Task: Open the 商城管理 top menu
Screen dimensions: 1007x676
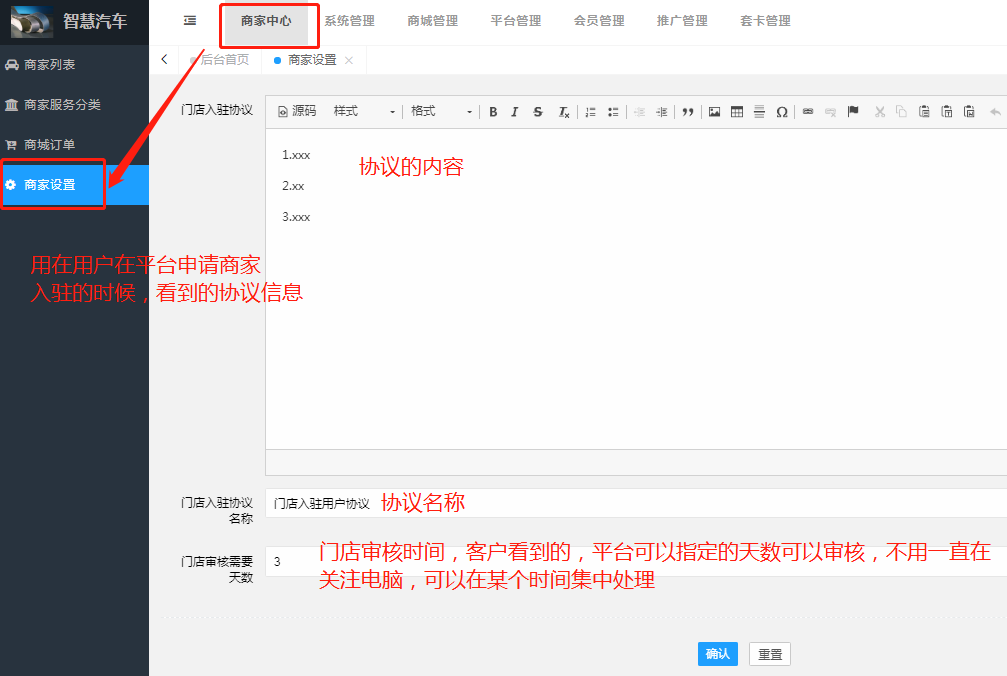Action: click(x=432, y=21)
